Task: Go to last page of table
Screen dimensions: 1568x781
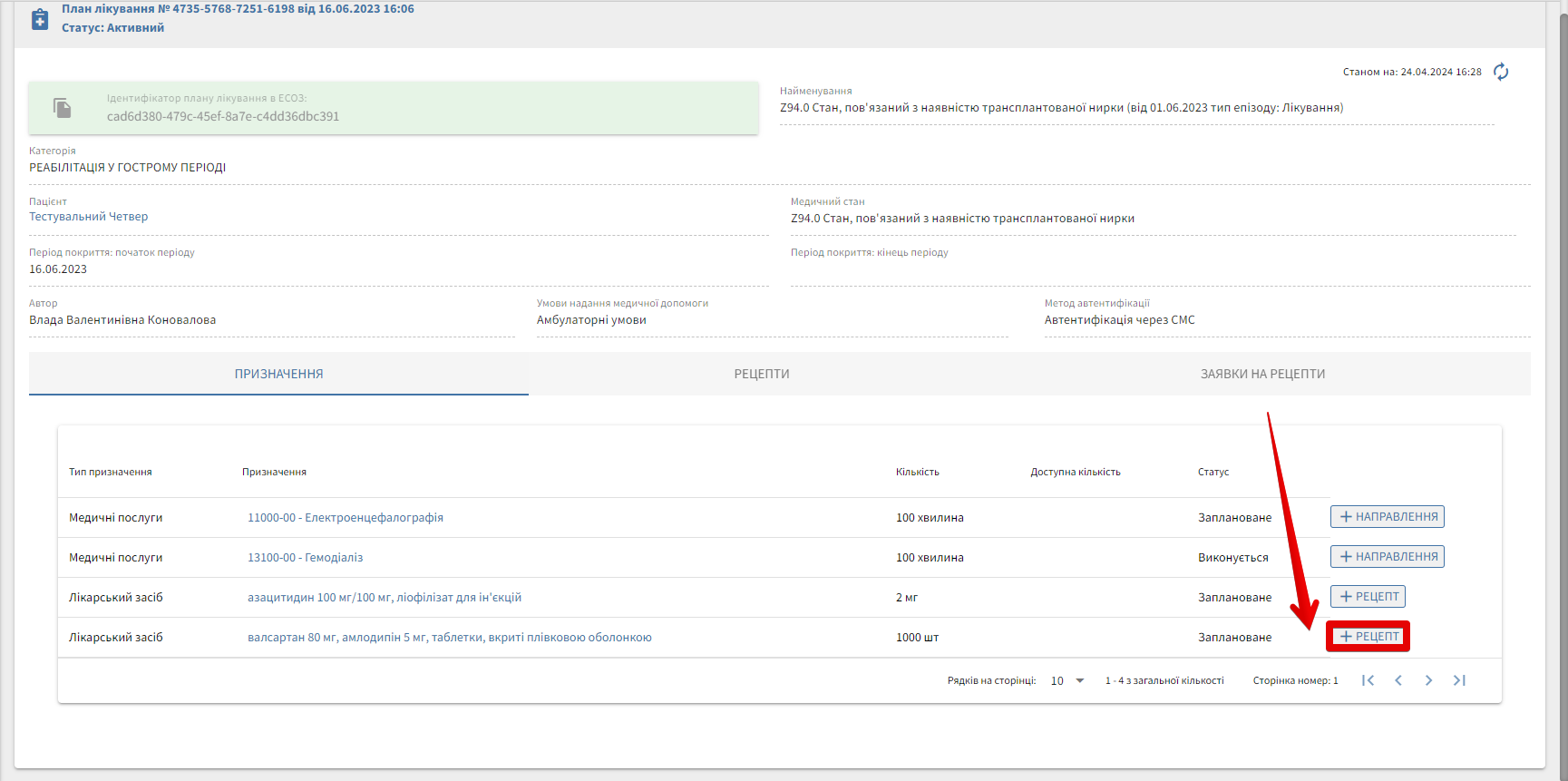Action: click(1459, 680)
